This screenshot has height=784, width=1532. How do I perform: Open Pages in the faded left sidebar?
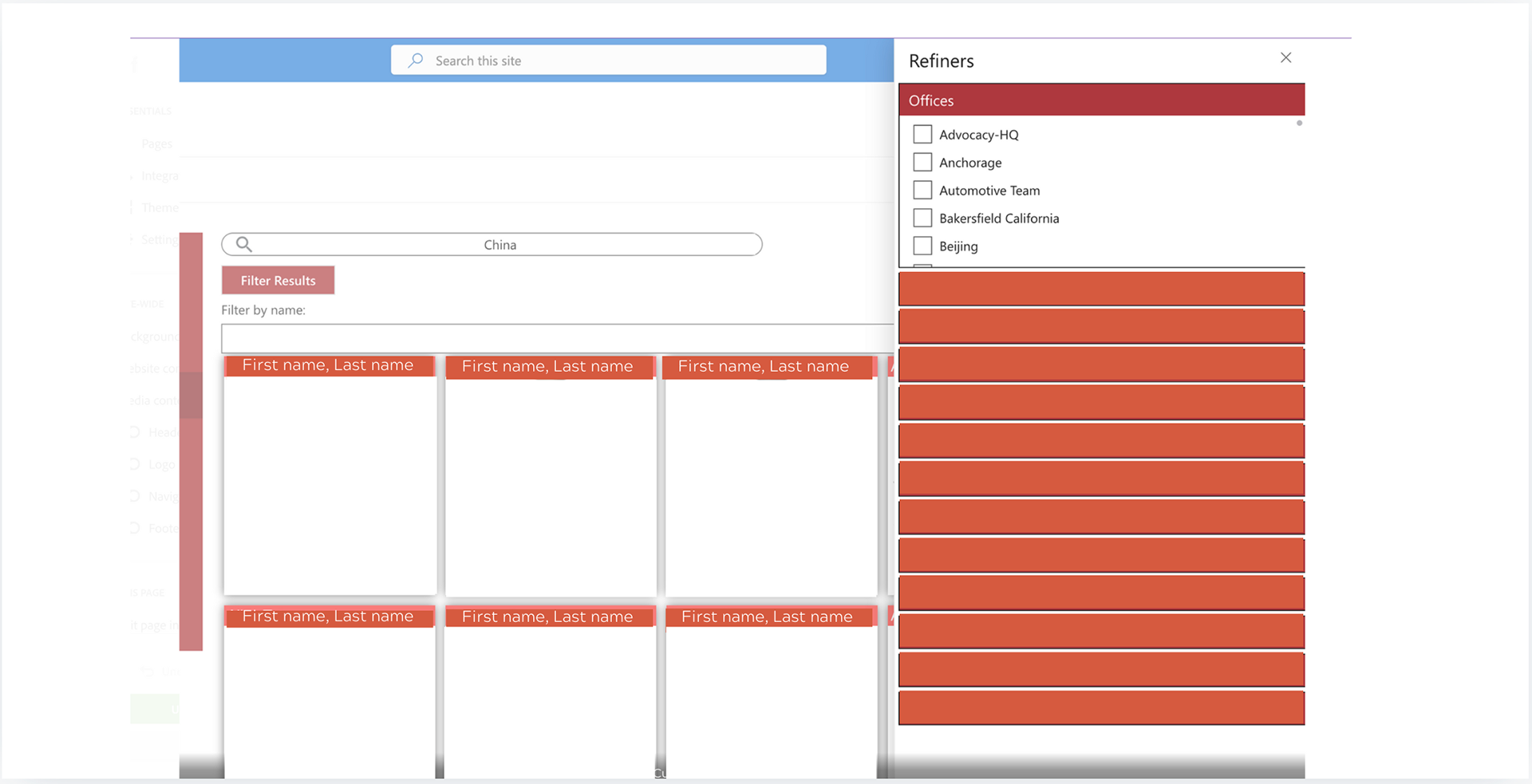point(156,144)
